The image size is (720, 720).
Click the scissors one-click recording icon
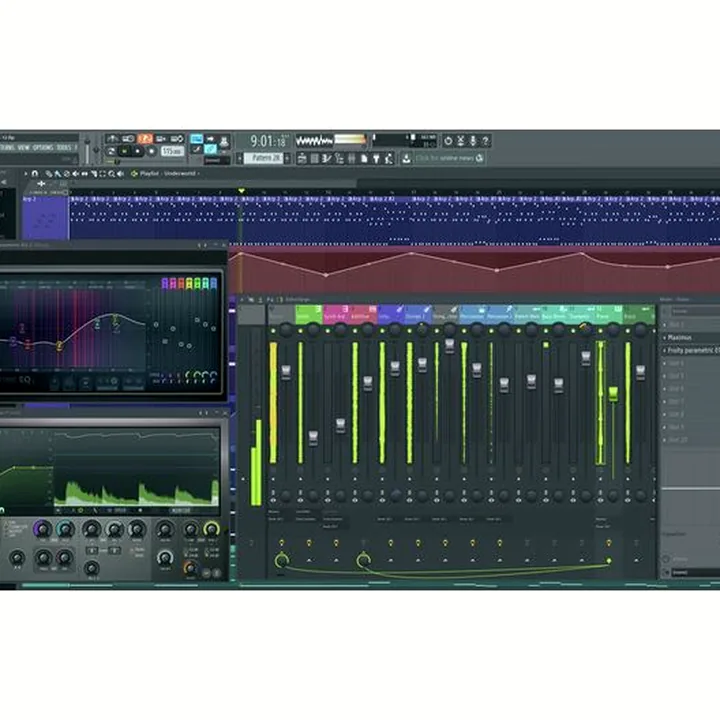tap(461, 141)
